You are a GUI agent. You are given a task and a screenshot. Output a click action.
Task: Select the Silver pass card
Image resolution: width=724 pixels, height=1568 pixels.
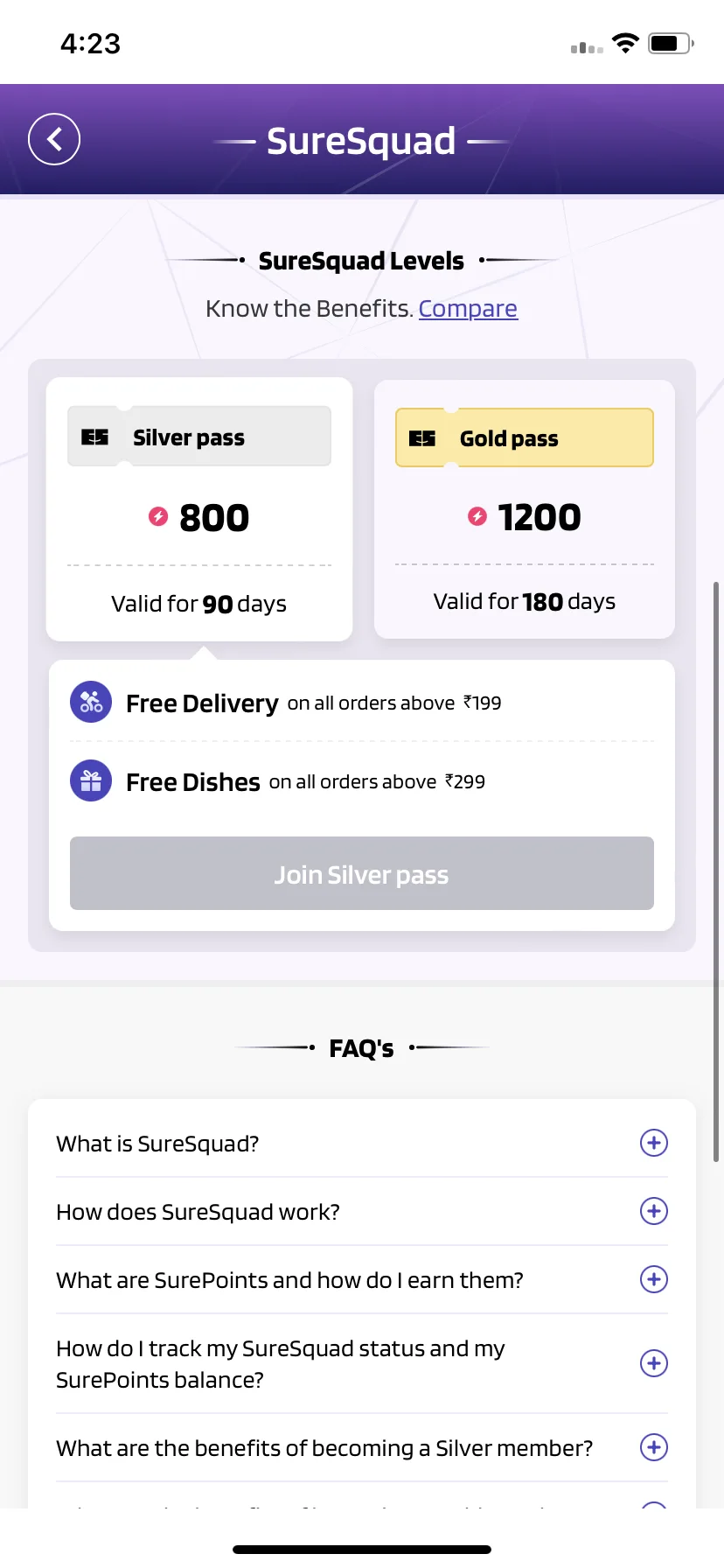199,509
